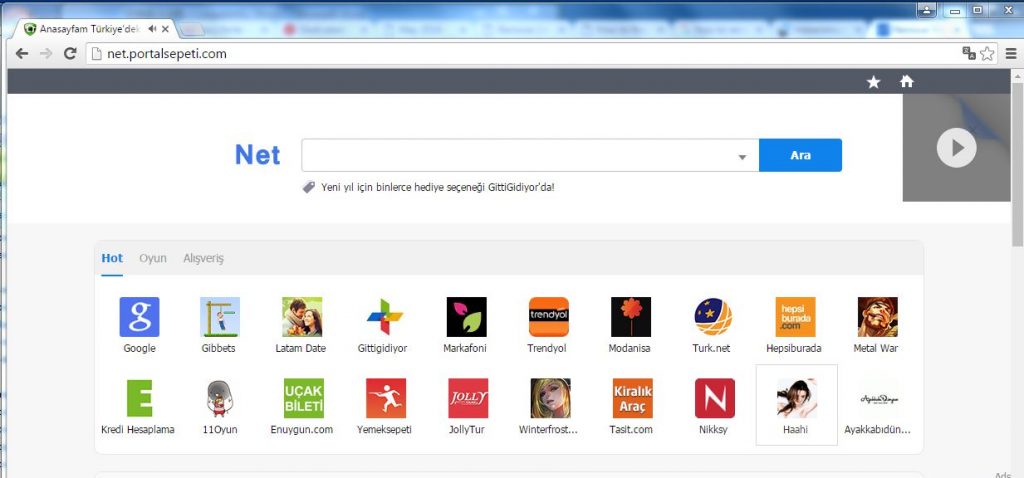Open the Metal War game icon
The width and height of the screenshot is (1024, 478).
click(x=878, y=317)
